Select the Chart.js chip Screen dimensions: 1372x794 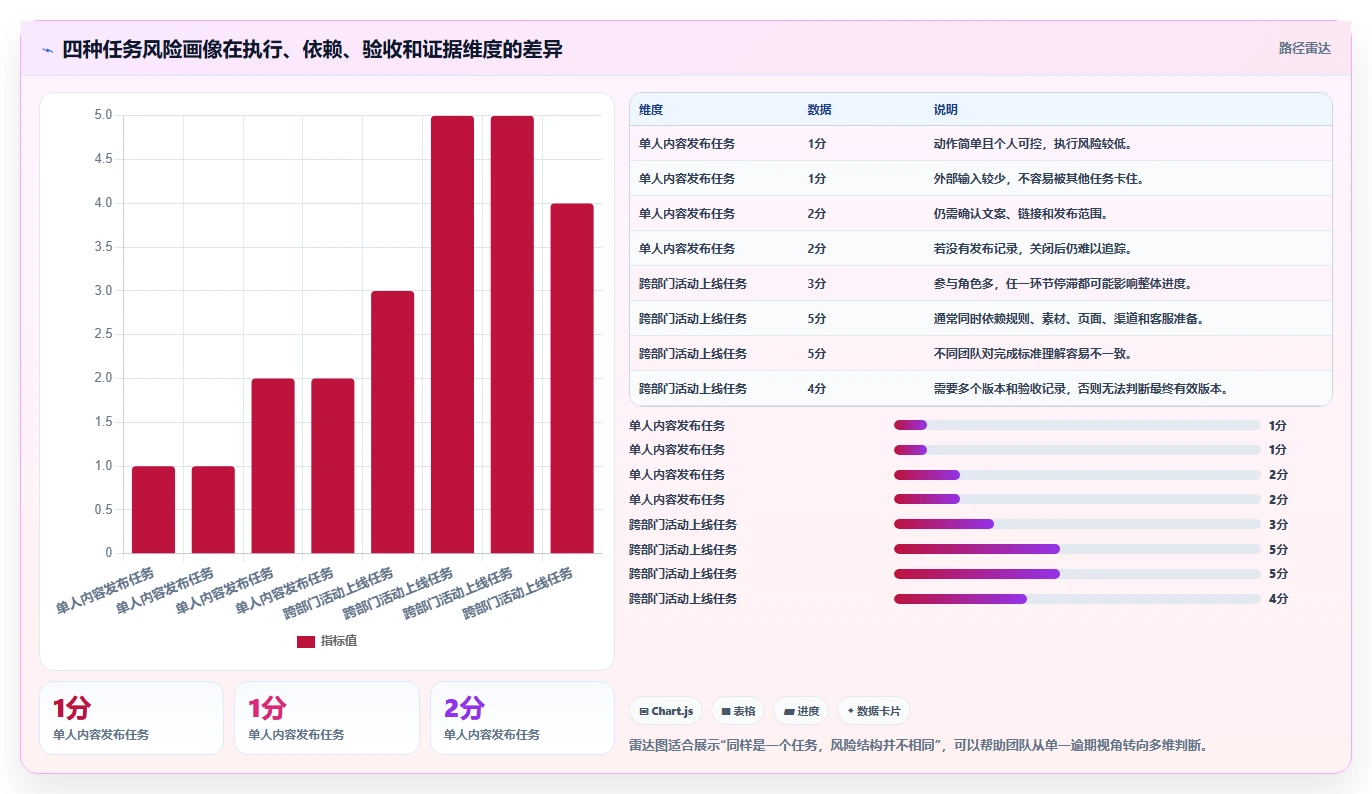pos(666,711)
